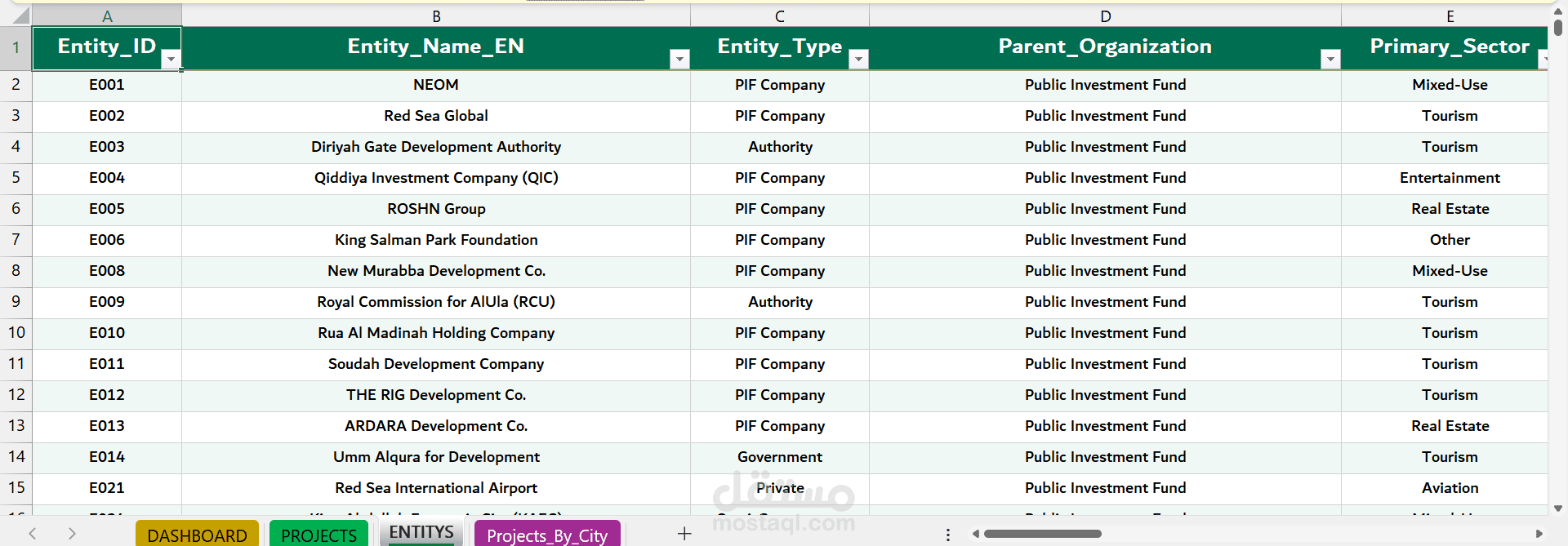Click the horizontal scroll right arrow
Screen dimensions: 1568x546
1539,534
